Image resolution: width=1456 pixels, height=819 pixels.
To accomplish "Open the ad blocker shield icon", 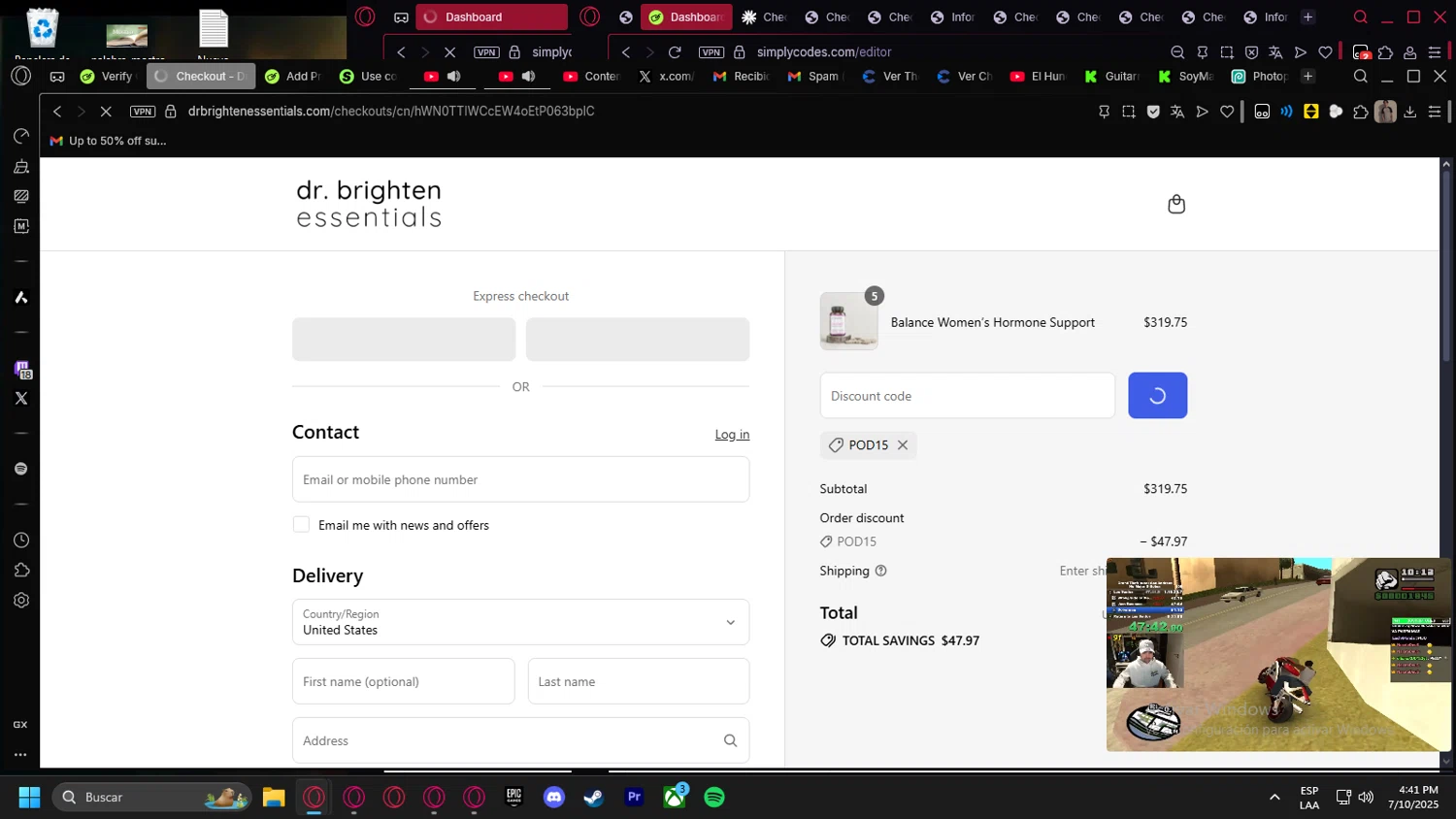I will [x=1153, y=112].
